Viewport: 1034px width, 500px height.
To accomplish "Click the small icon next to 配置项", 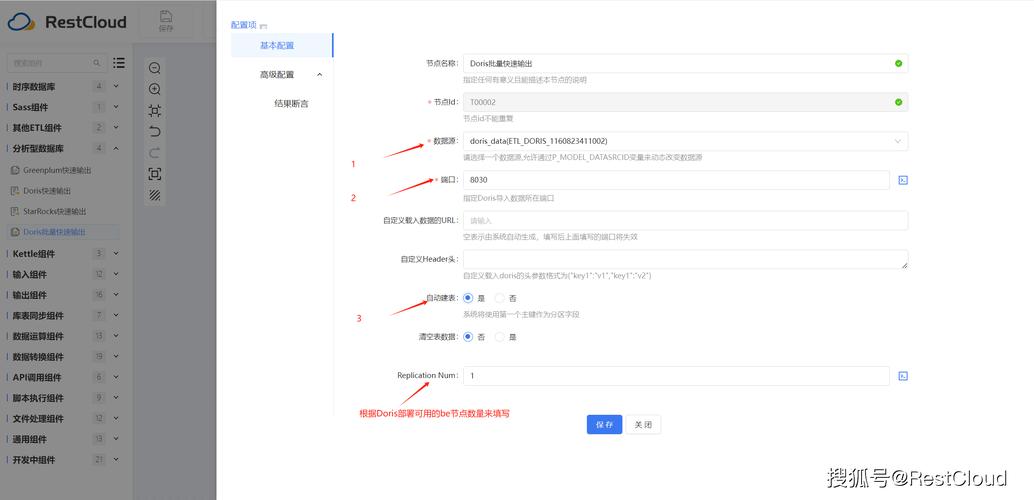I will [x=263, y=26].
